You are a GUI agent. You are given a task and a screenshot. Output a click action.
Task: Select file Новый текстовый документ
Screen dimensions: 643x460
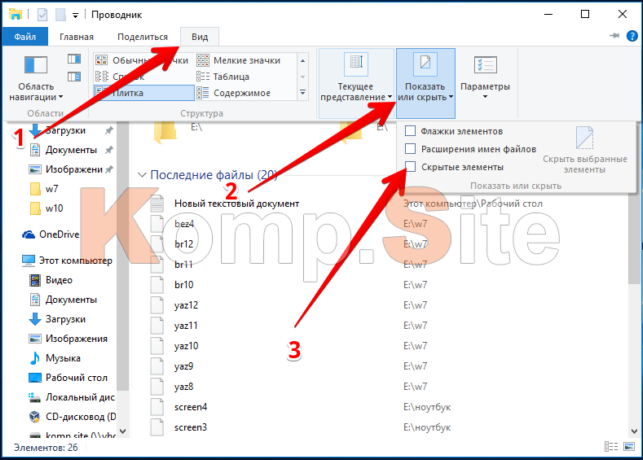click(237, 204)
